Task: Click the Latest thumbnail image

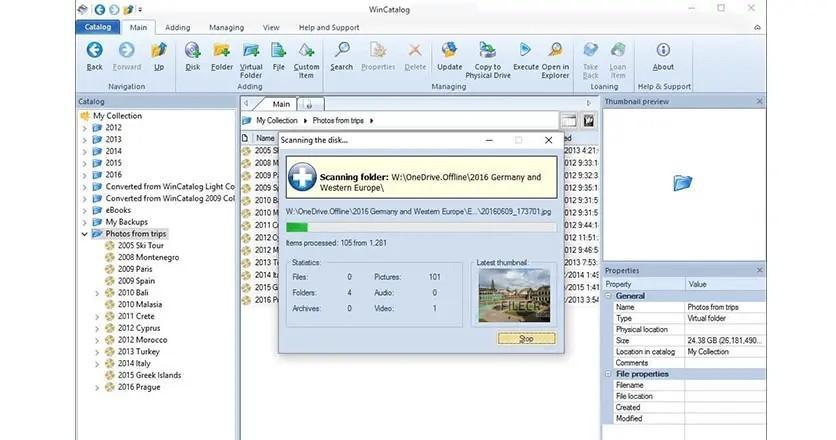Action: [x=514, y=295]
